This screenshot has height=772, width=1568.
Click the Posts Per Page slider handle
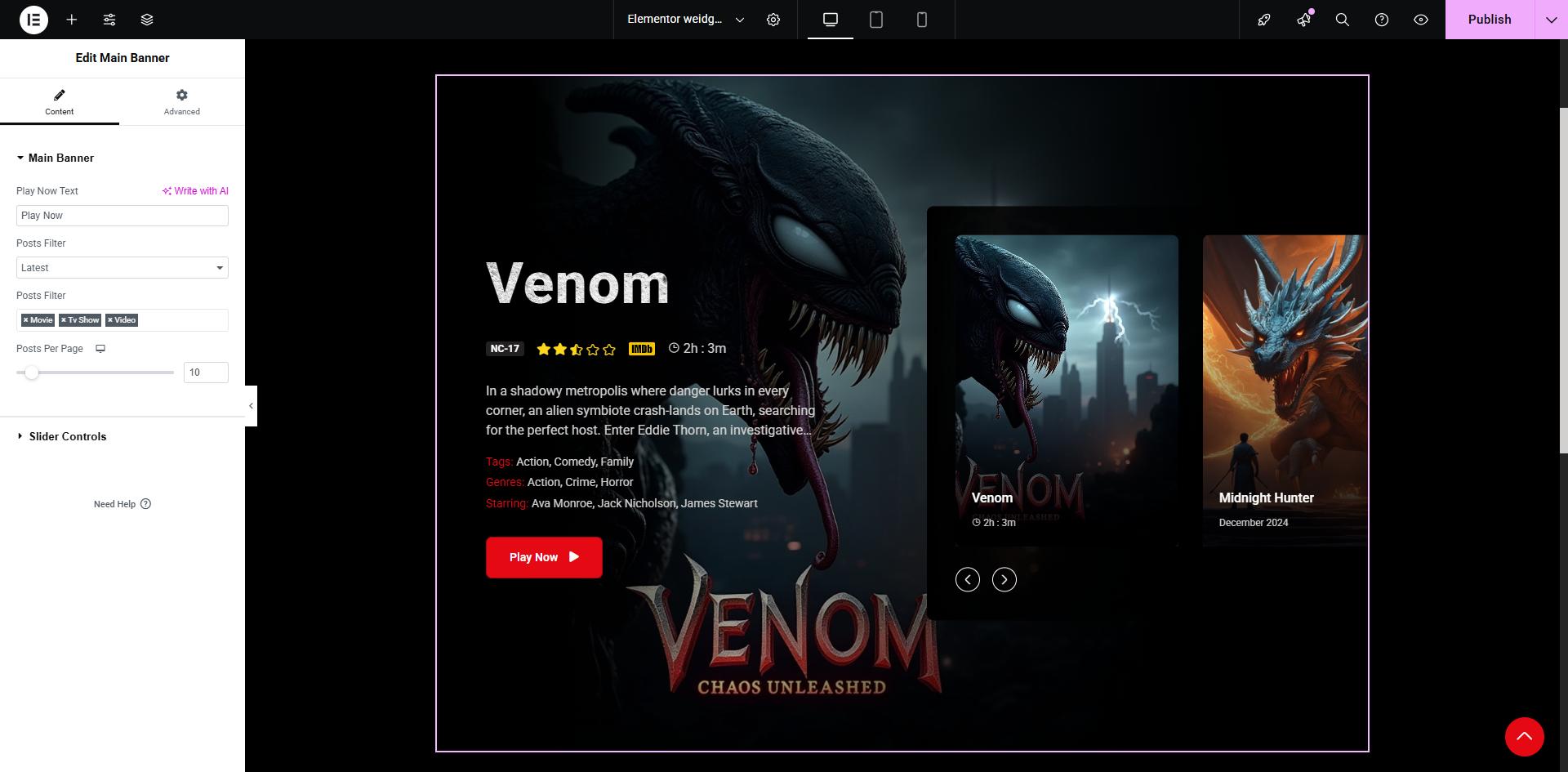31,373
